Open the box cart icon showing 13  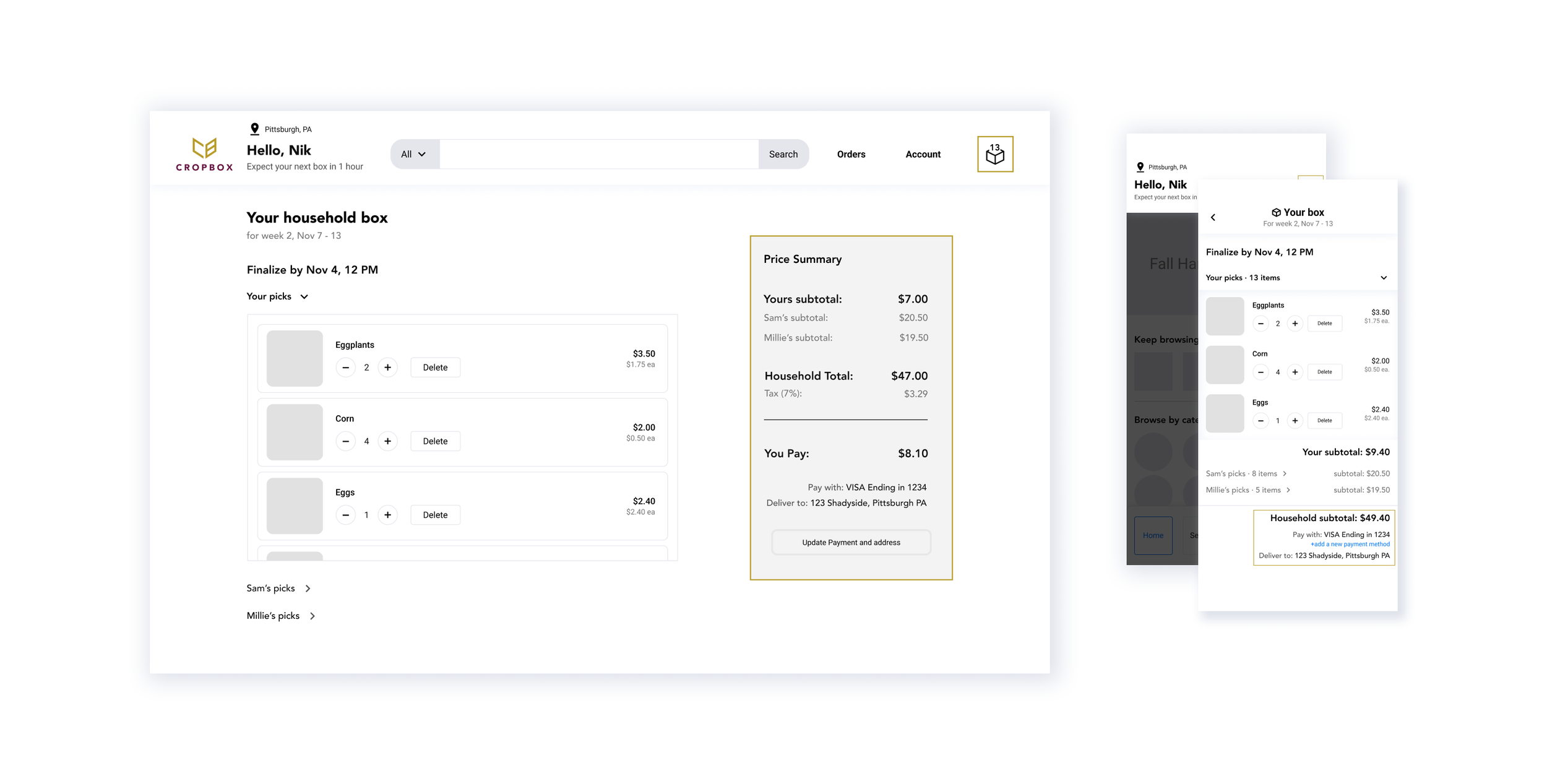(x=994, y=154)
